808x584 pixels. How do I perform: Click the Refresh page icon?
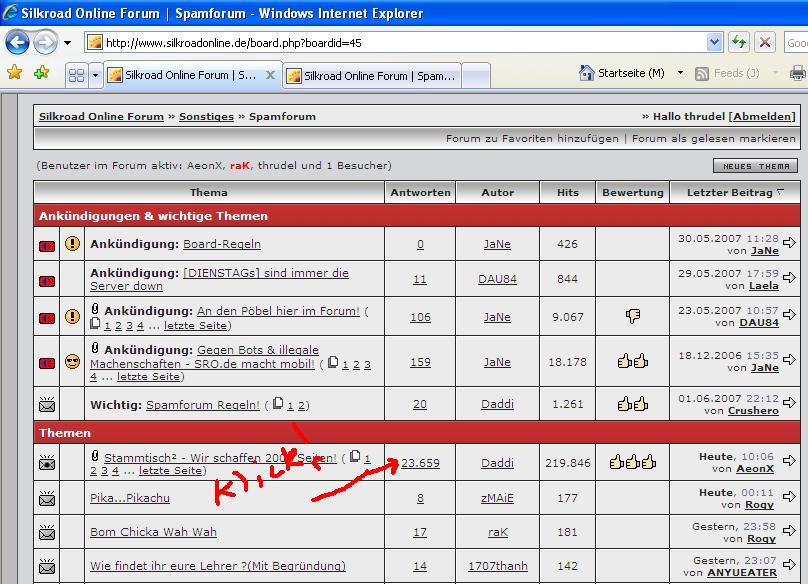(739, 42)
